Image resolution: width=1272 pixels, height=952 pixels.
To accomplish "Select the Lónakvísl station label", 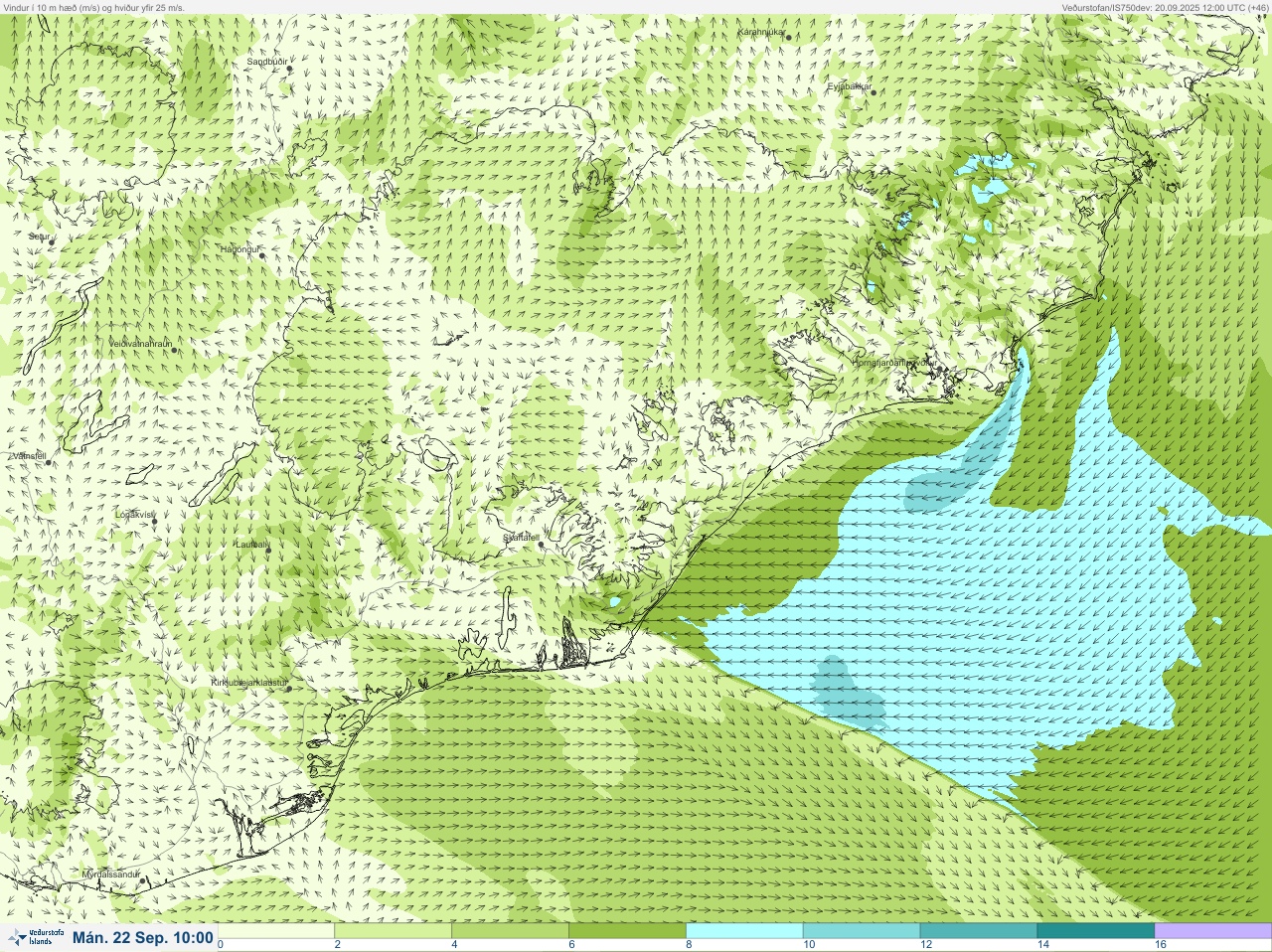I will click(134, 514).
